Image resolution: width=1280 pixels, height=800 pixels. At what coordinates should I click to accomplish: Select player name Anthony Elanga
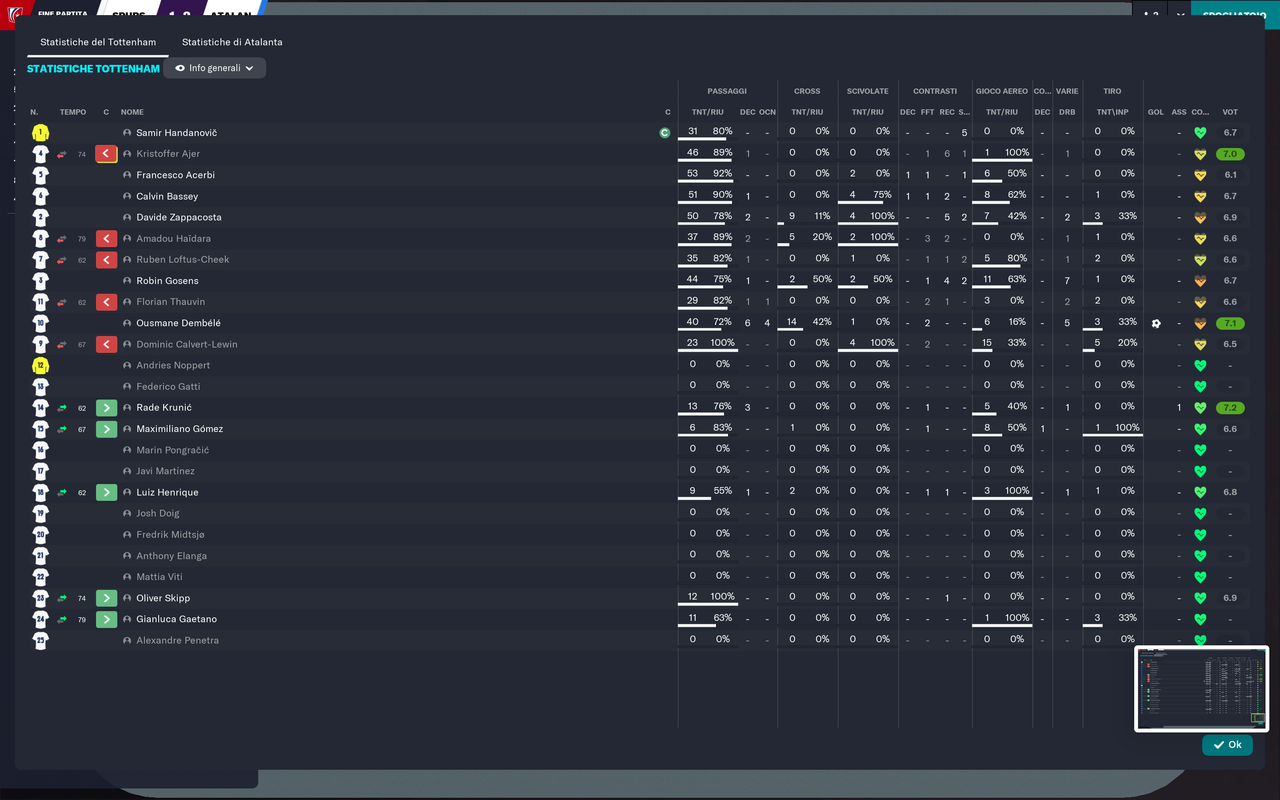click(x=171, y=556)
